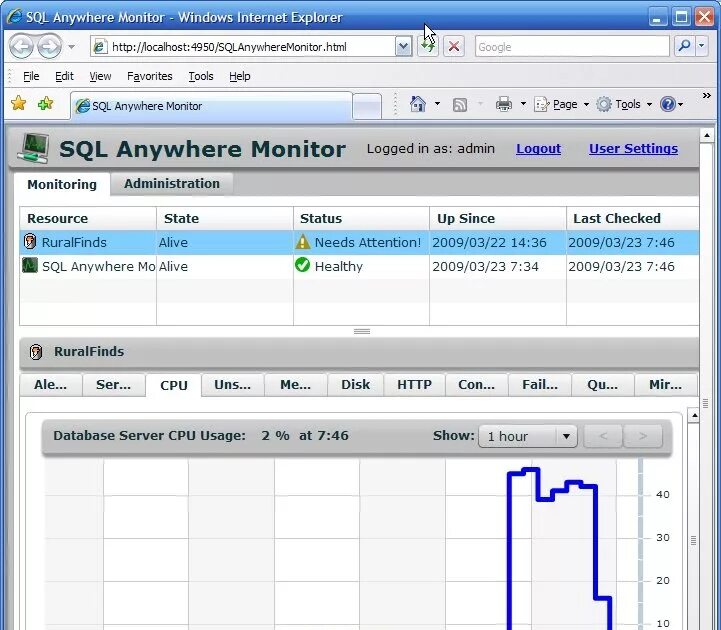Open the View menu
The image size is (721, 630).
pos(100,76)
